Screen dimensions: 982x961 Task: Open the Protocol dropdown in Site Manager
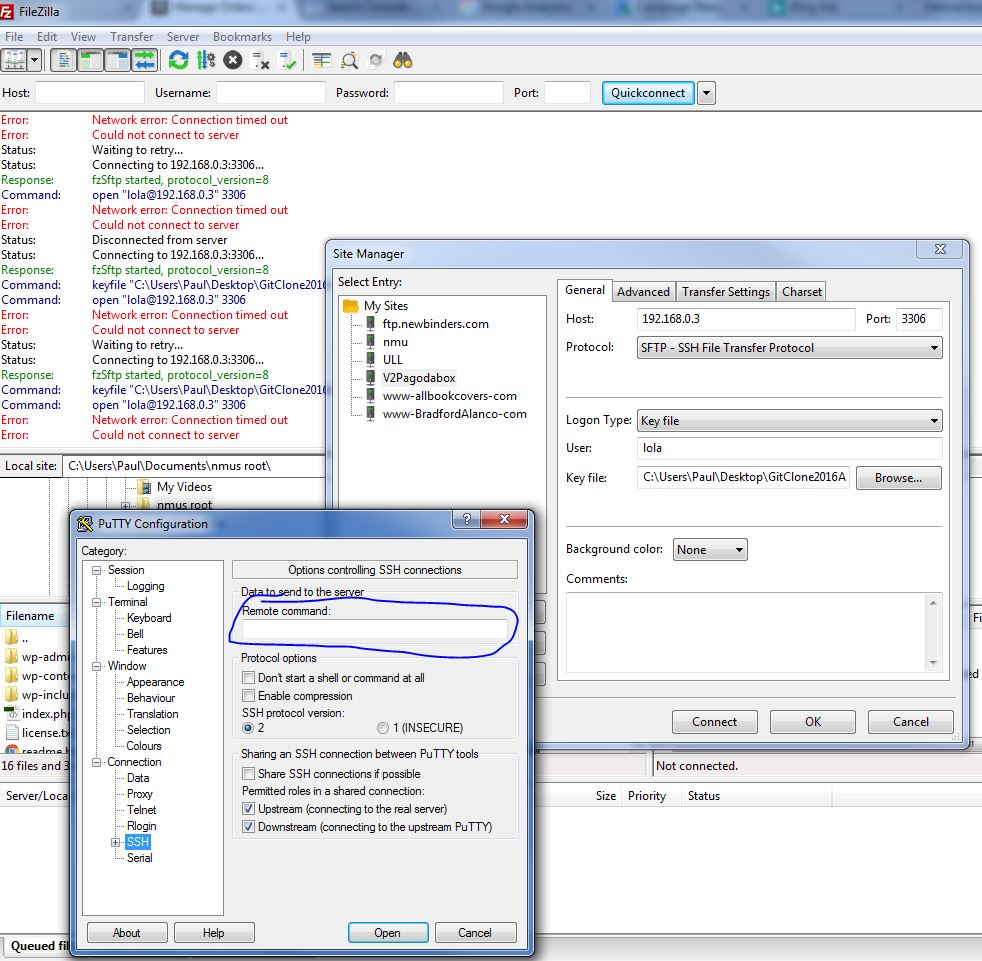[x=789, y=348]
